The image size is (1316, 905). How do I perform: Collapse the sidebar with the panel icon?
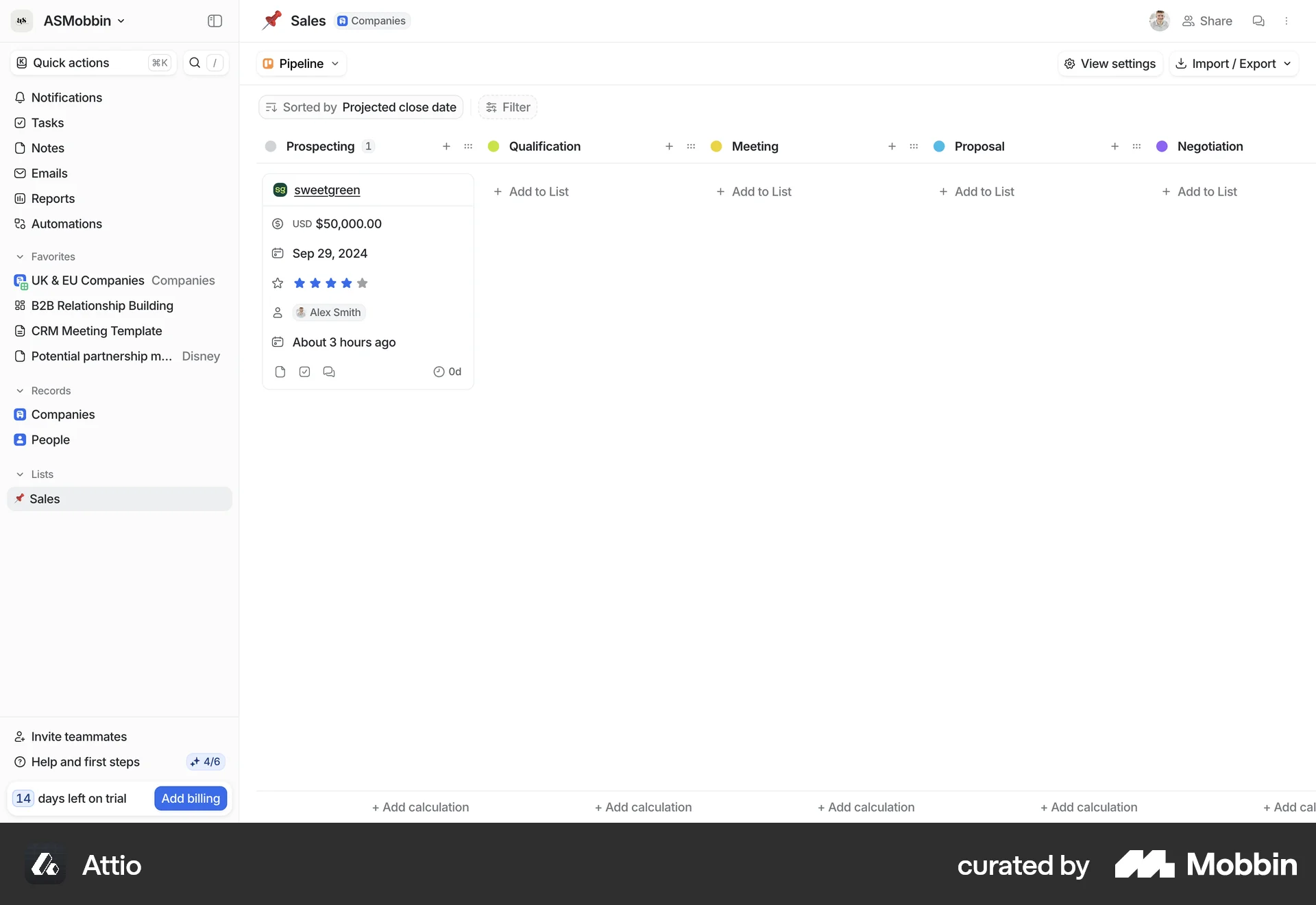215,21
